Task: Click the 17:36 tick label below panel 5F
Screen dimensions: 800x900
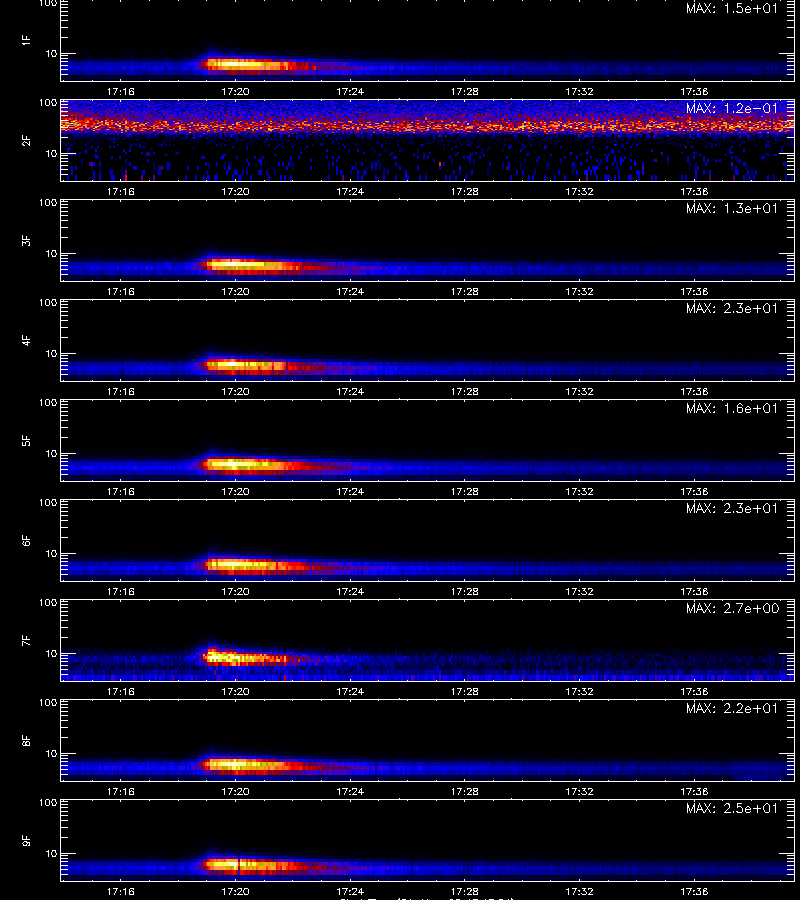Action: tap(694, 491)
